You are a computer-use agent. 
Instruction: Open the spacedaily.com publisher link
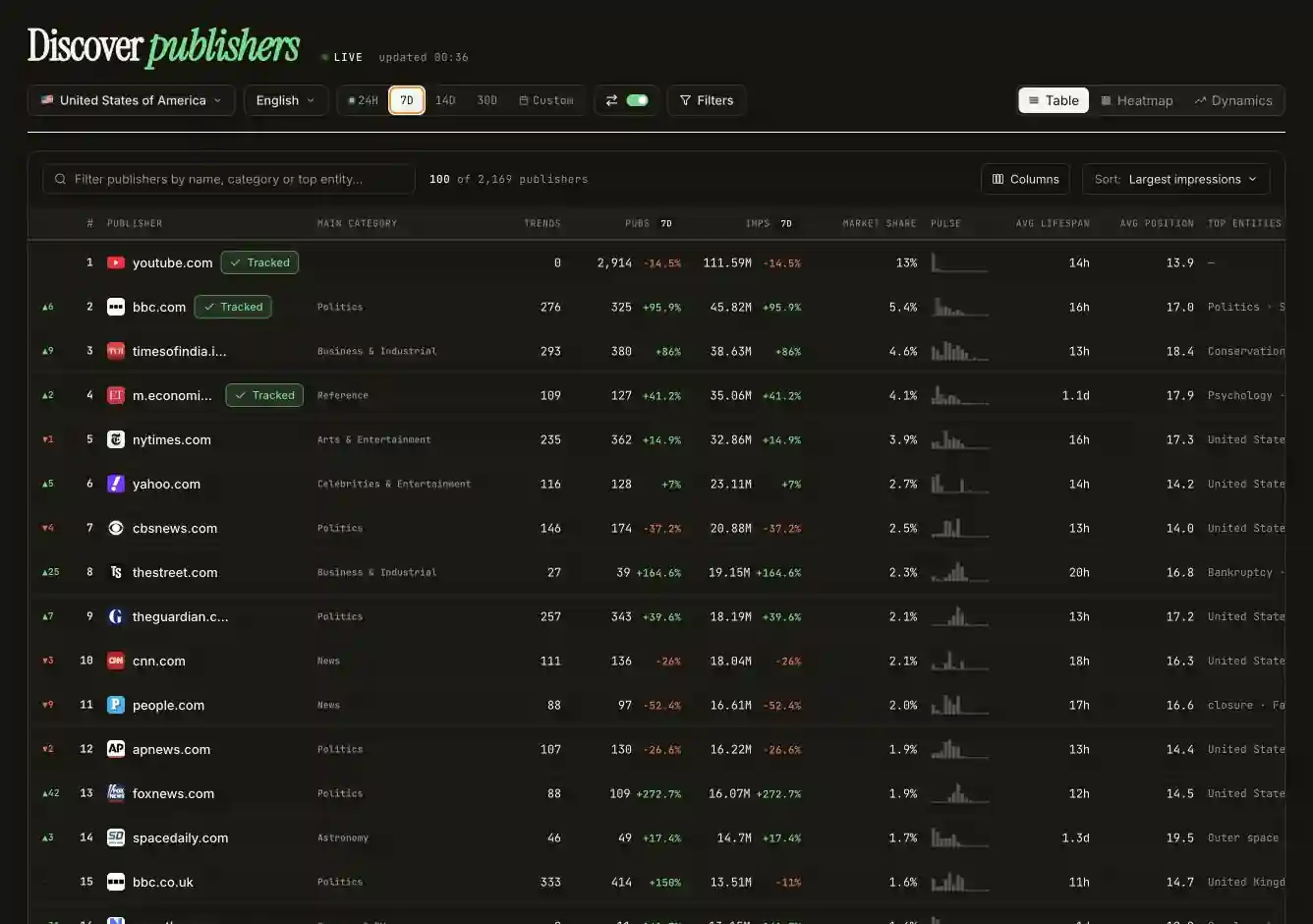180,837
